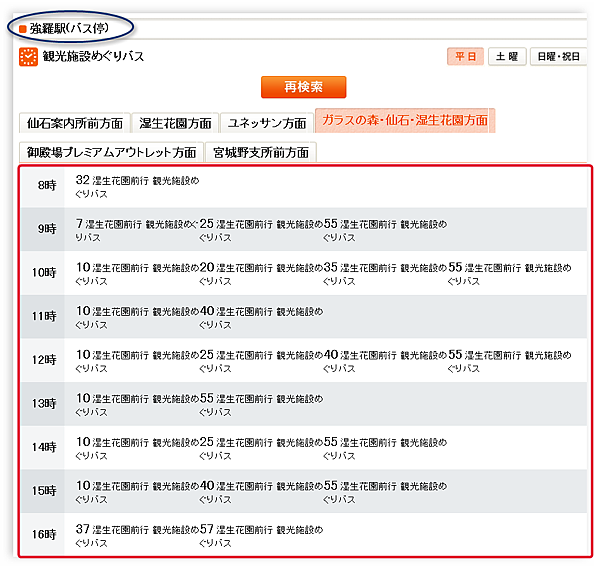Click the 15時 hour row label
Screen dimensions: 600x570
(x=44, y=490)
